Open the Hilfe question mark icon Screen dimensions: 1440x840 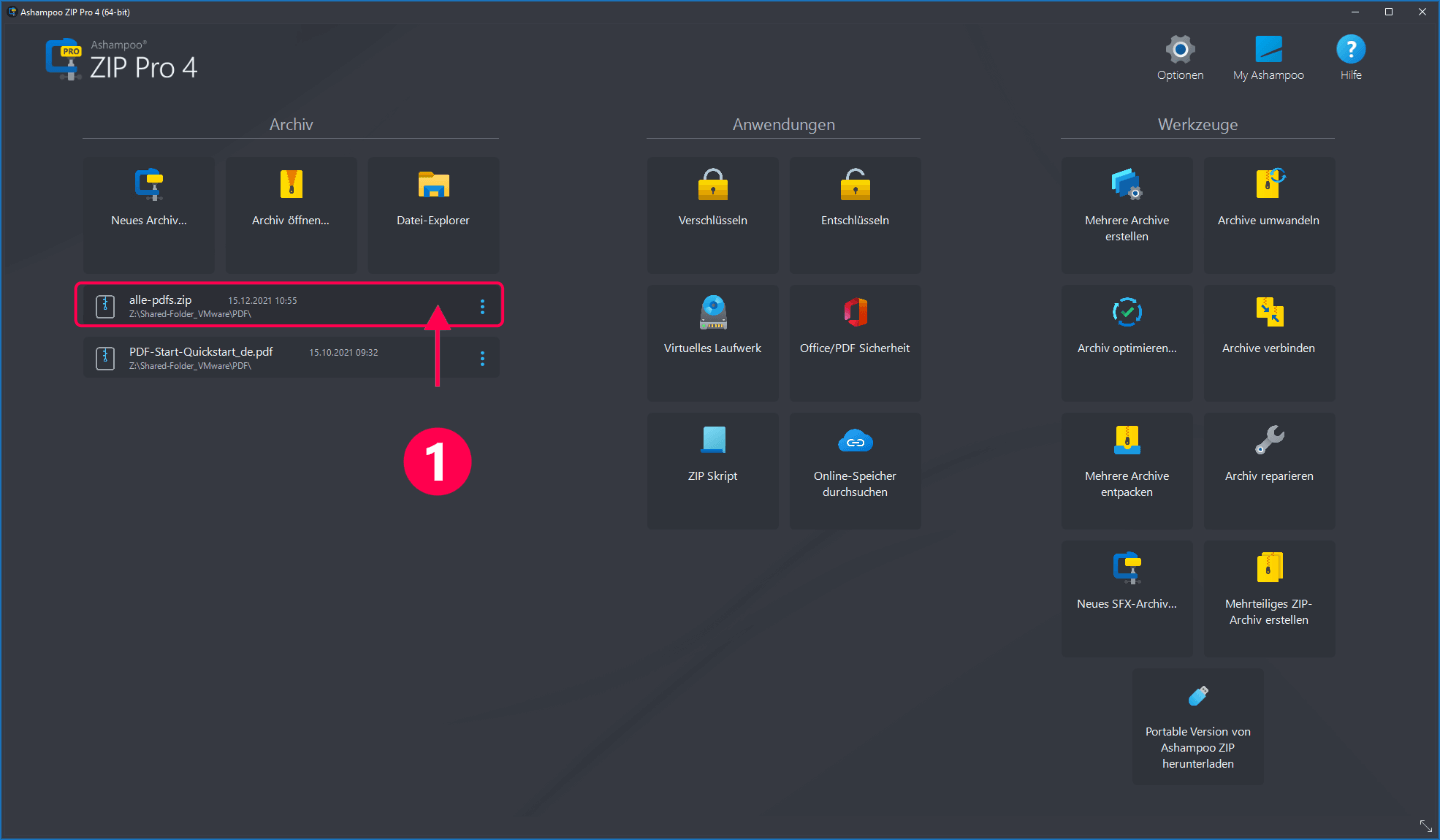click(1351, 59)
